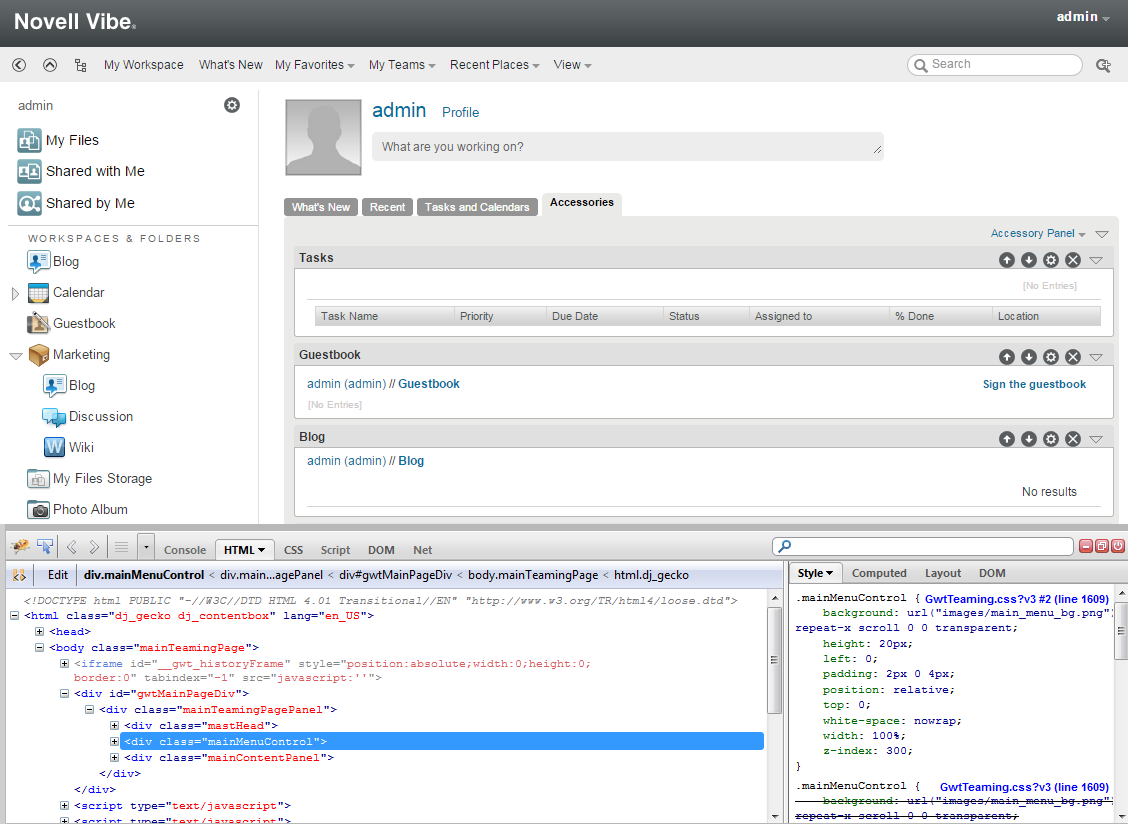Click the back arrow in navigation bar

pos(19,65)
